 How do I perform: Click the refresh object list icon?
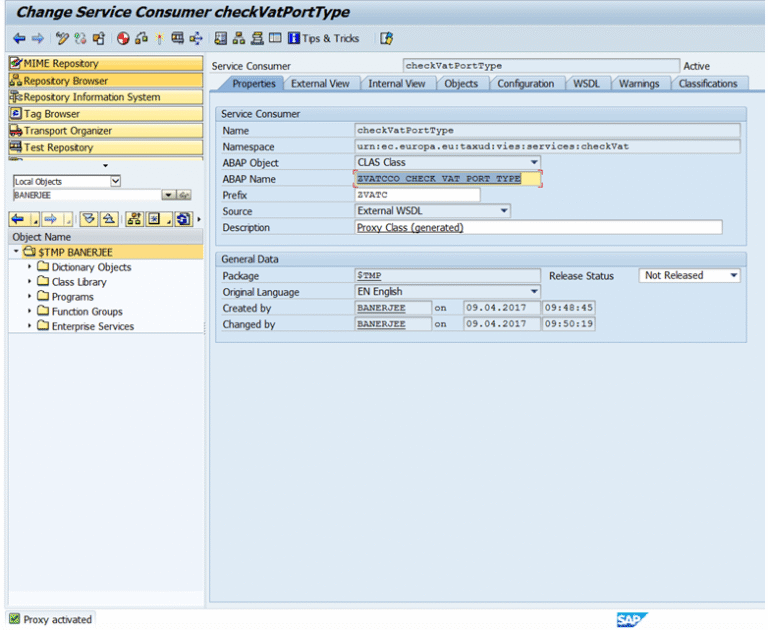[183, 219]
